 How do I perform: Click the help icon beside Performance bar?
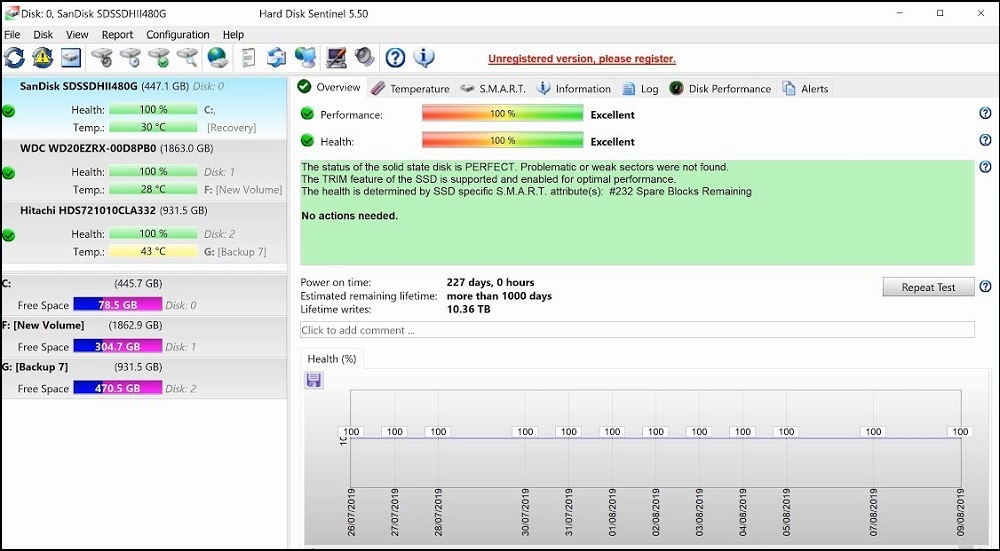coord(985,114)
